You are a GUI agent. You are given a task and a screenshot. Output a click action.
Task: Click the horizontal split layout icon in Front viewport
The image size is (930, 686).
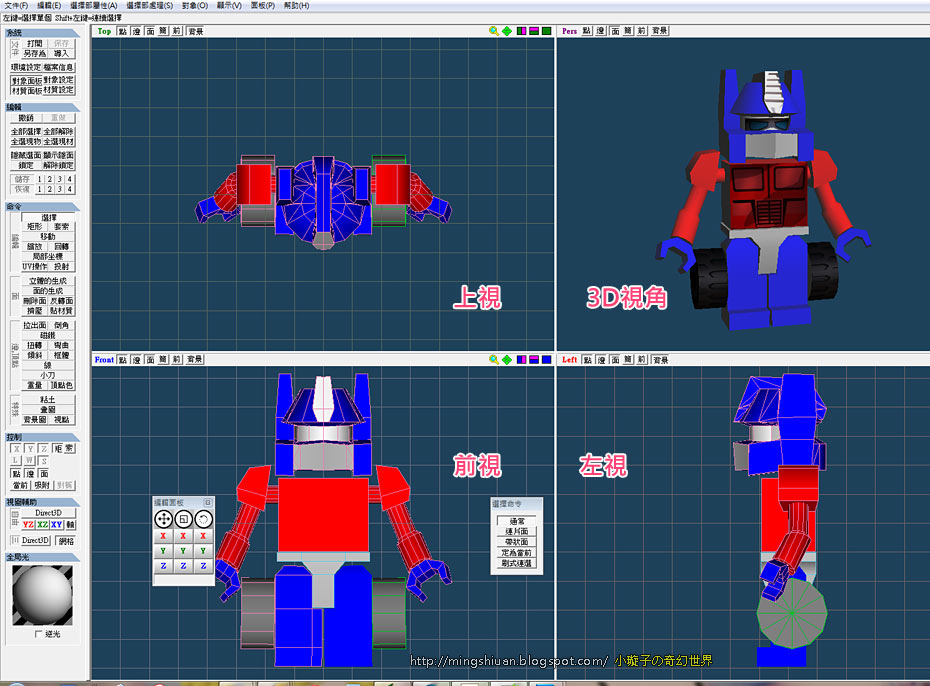[534, 359]
